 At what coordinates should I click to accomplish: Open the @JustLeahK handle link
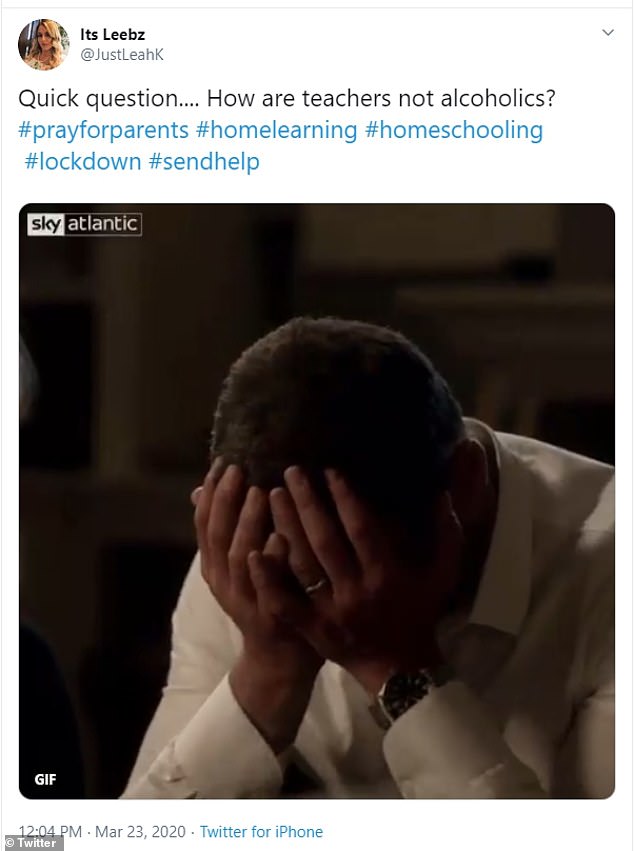(122, 55)
